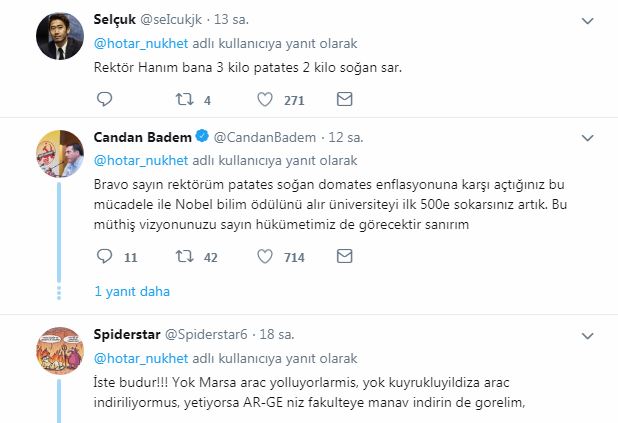
Task: Share Candan Badem's tweet by message
Action: [344, 257]
